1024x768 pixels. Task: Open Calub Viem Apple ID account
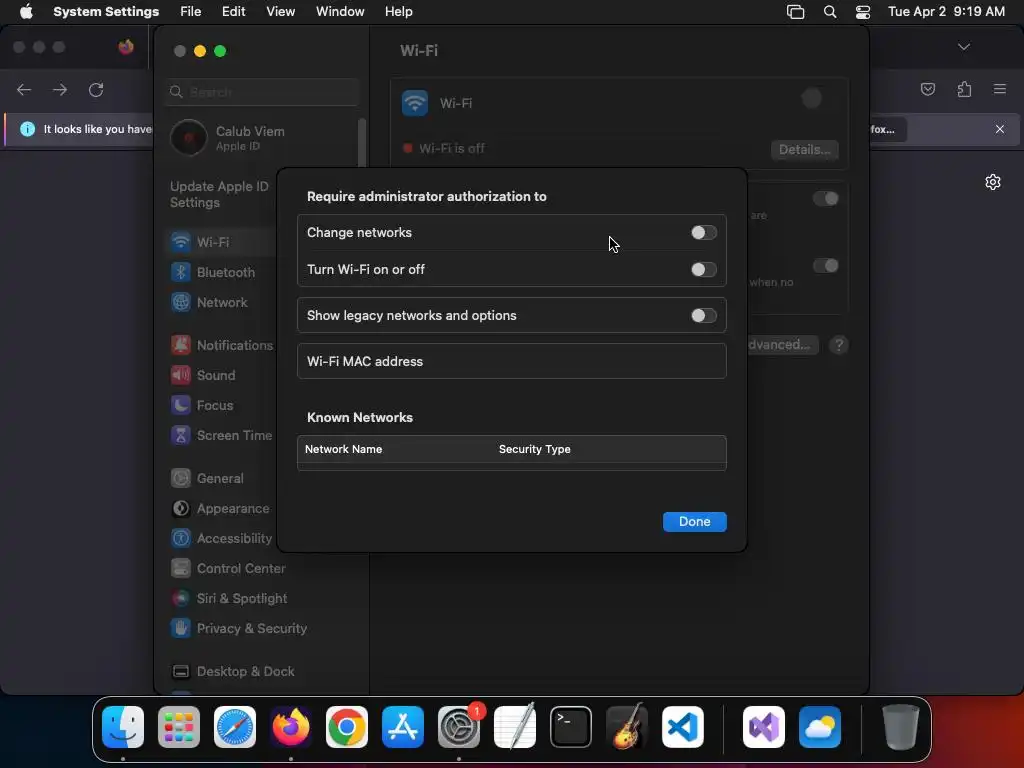pos(228,138)
